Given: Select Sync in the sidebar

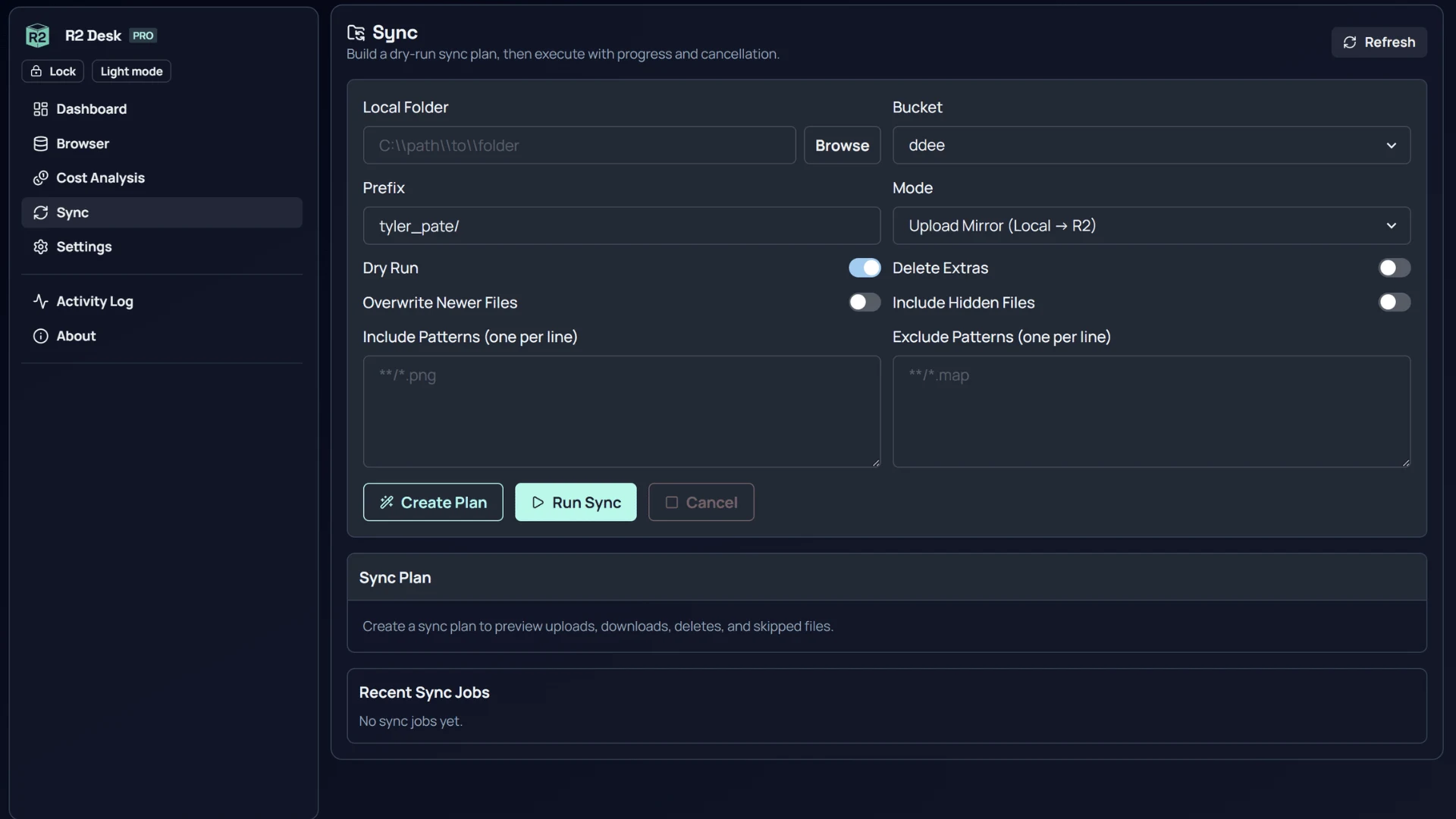Looking at the screenshot, I should (162, 213).
